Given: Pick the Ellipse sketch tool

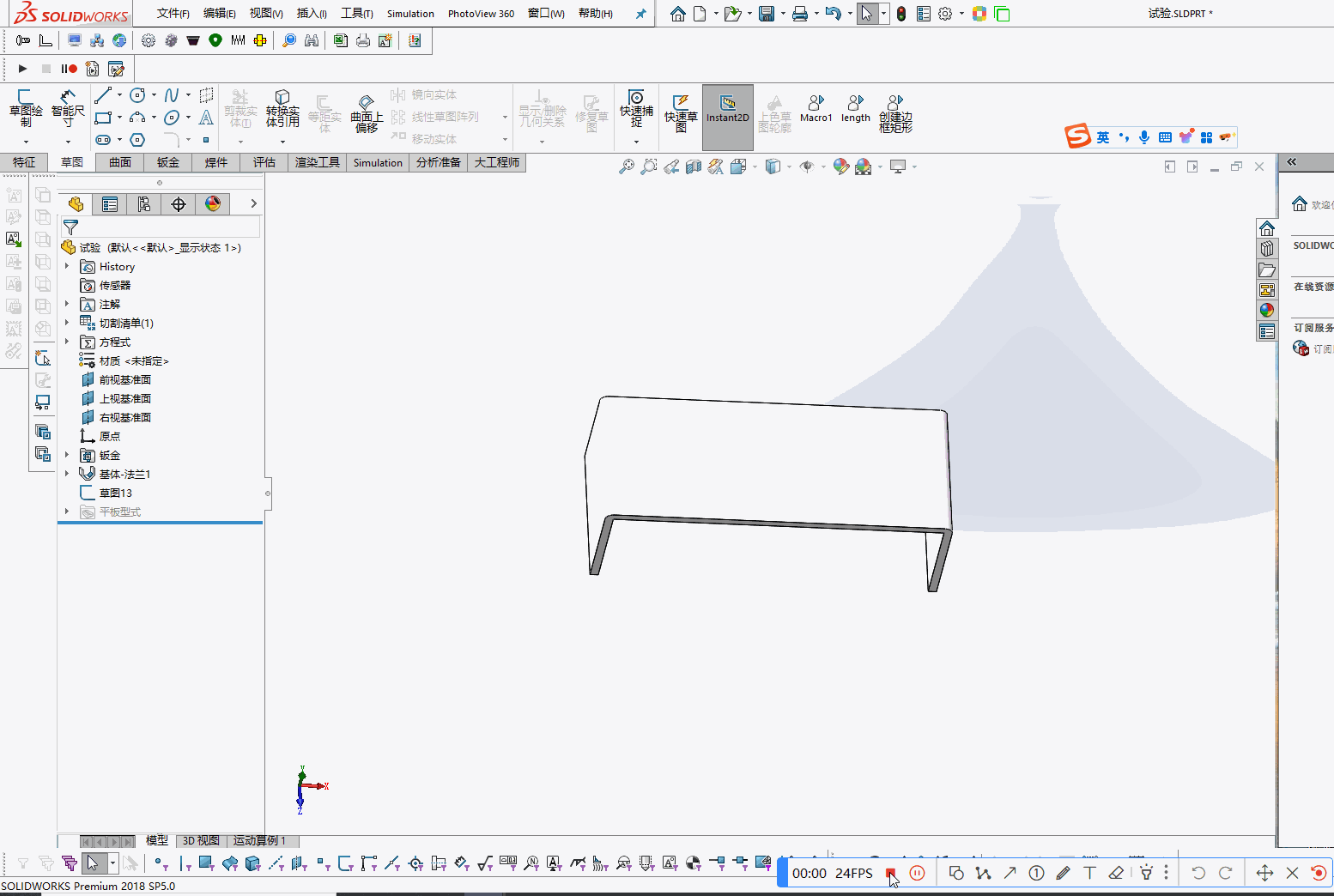Looking at the screenshot, I should point(172,118).
